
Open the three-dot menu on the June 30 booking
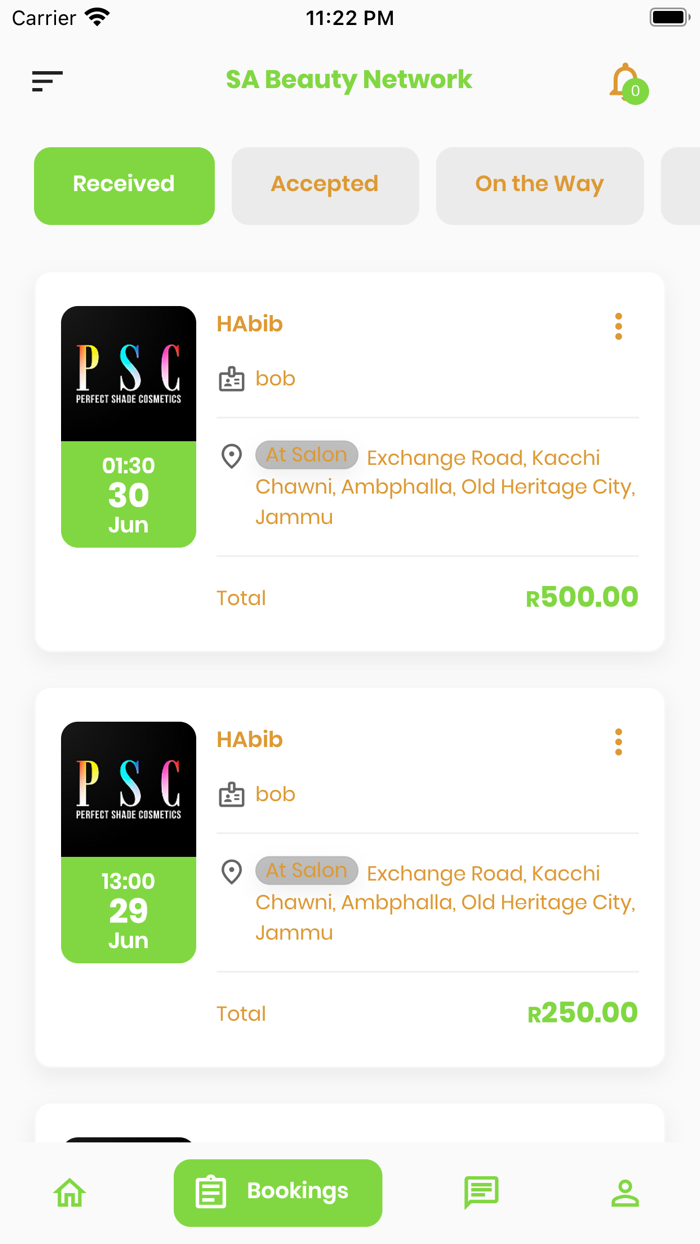(618, 325)
